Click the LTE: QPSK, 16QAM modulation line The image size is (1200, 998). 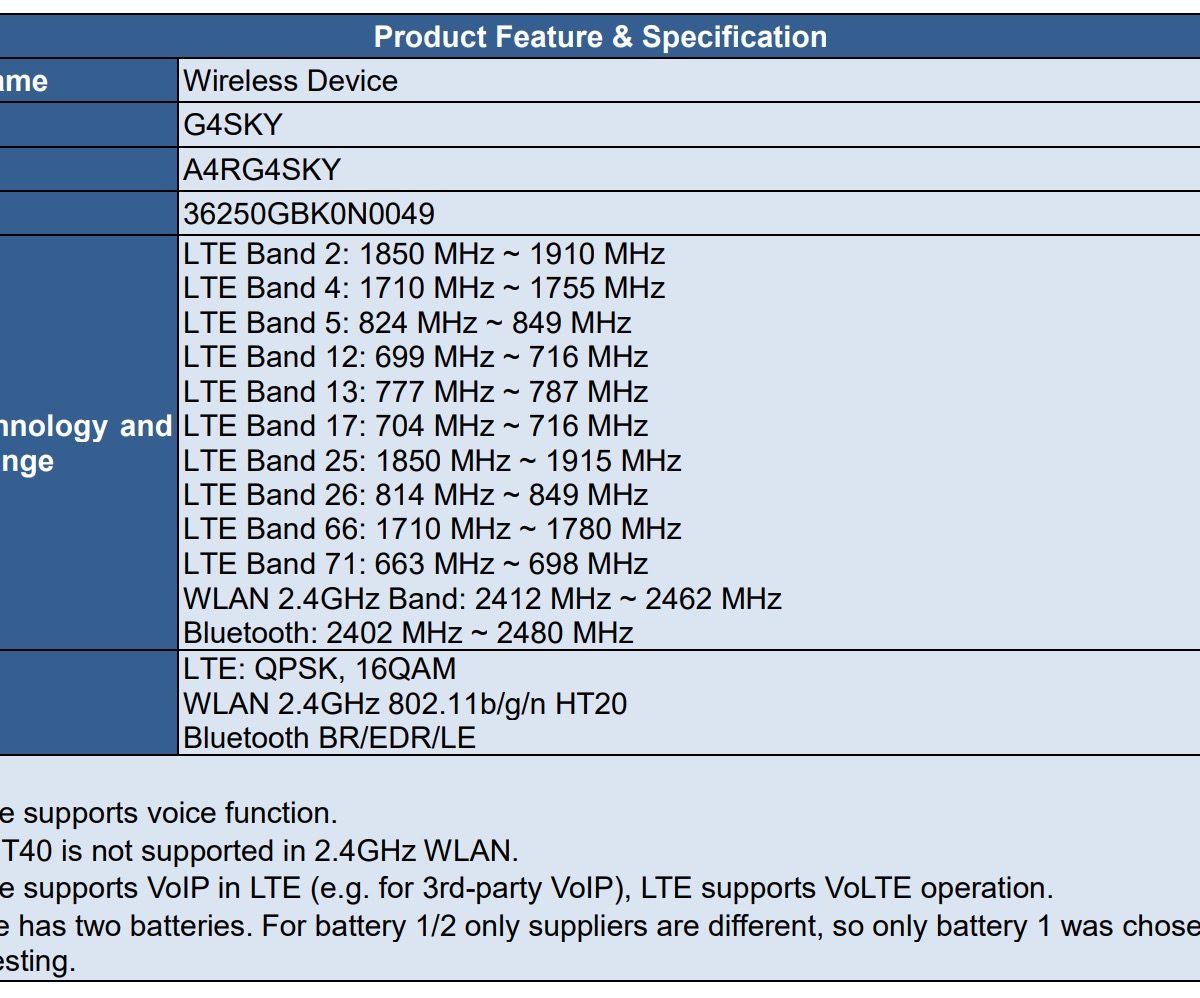tap(320, 669)
